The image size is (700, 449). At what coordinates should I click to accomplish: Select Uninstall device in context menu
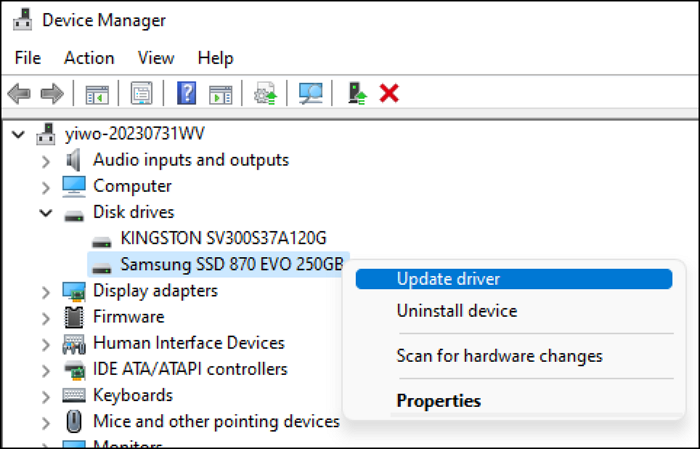(x=456, y=311)
